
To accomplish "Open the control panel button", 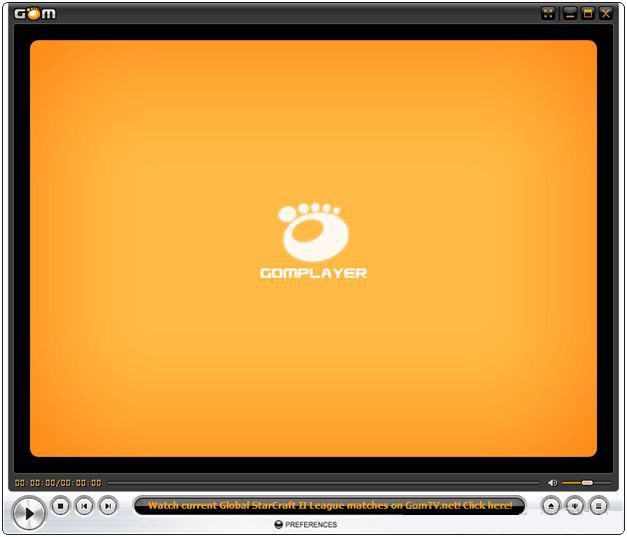I will pos(575,506).
